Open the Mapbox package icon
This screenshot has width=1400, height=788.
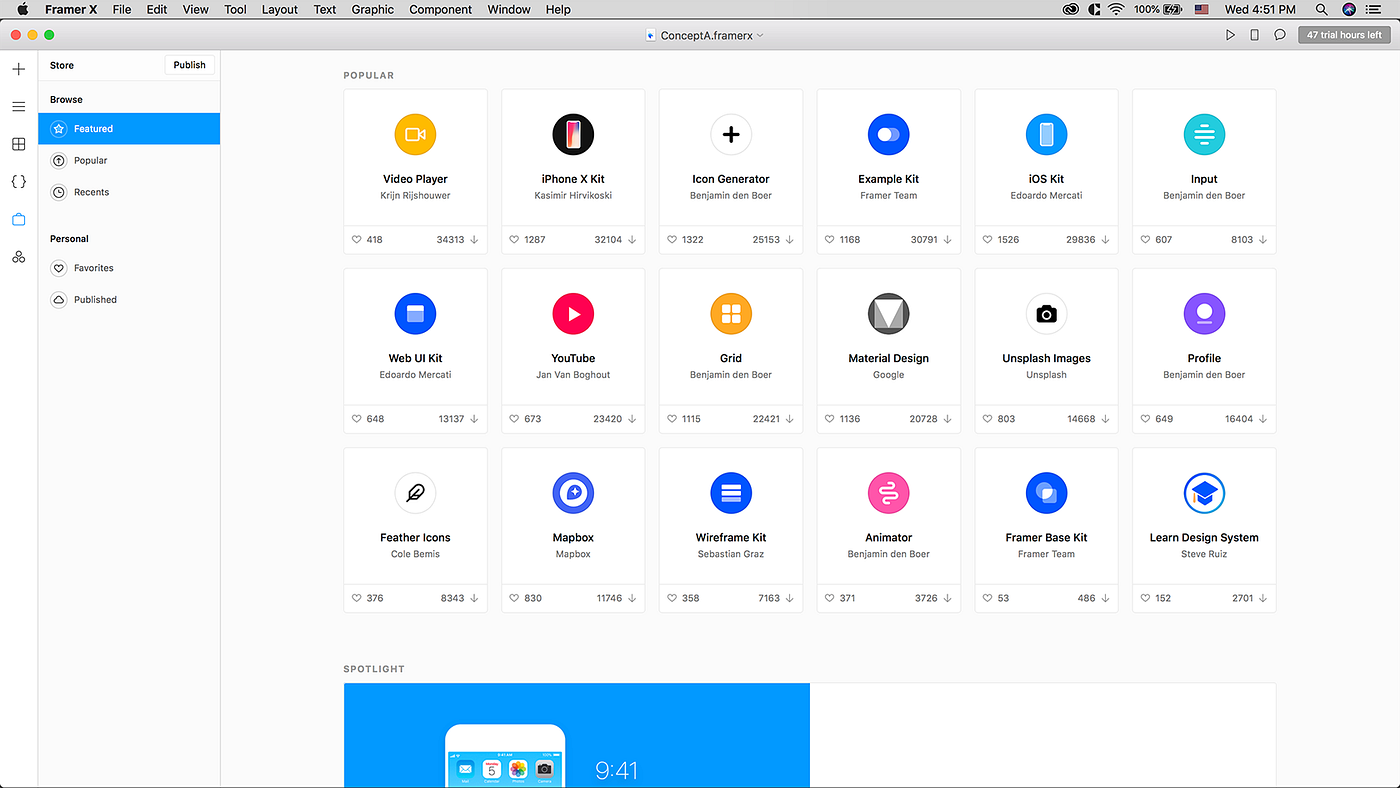pos(573,493)
